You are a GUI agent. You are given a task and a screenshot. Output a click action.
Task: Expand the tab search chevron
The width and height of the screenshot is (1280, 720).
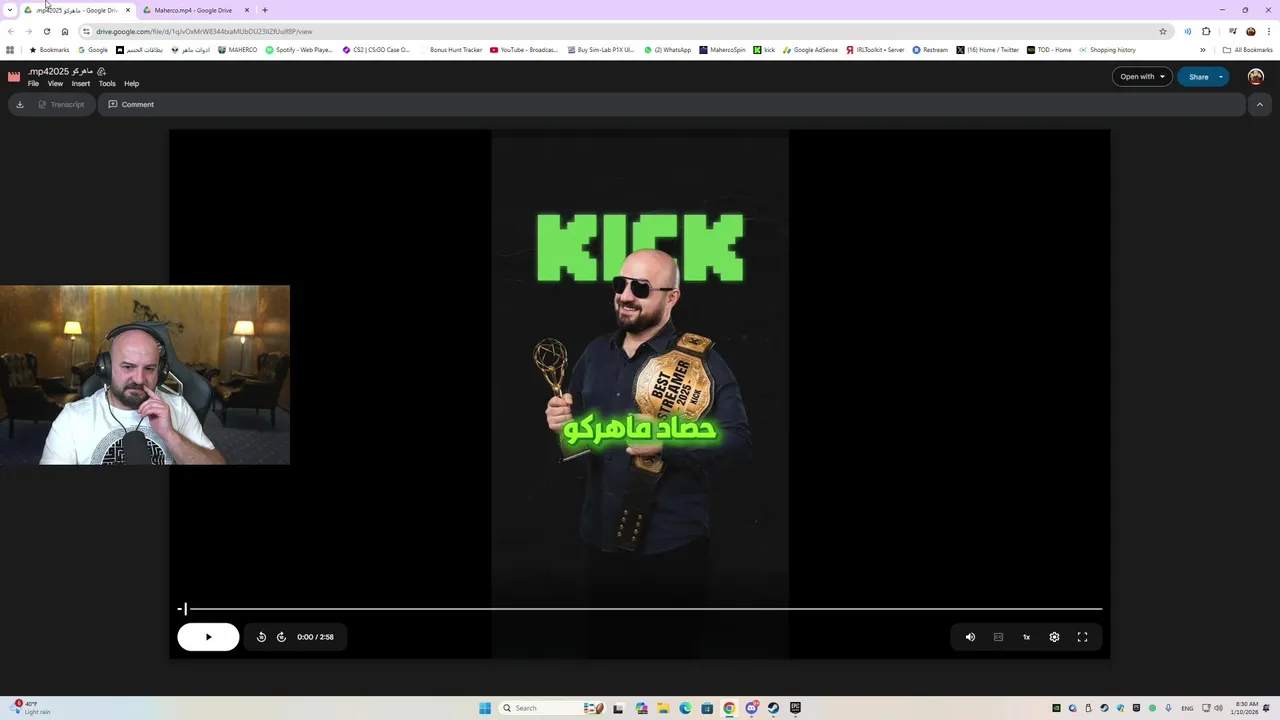pos(10,10)
